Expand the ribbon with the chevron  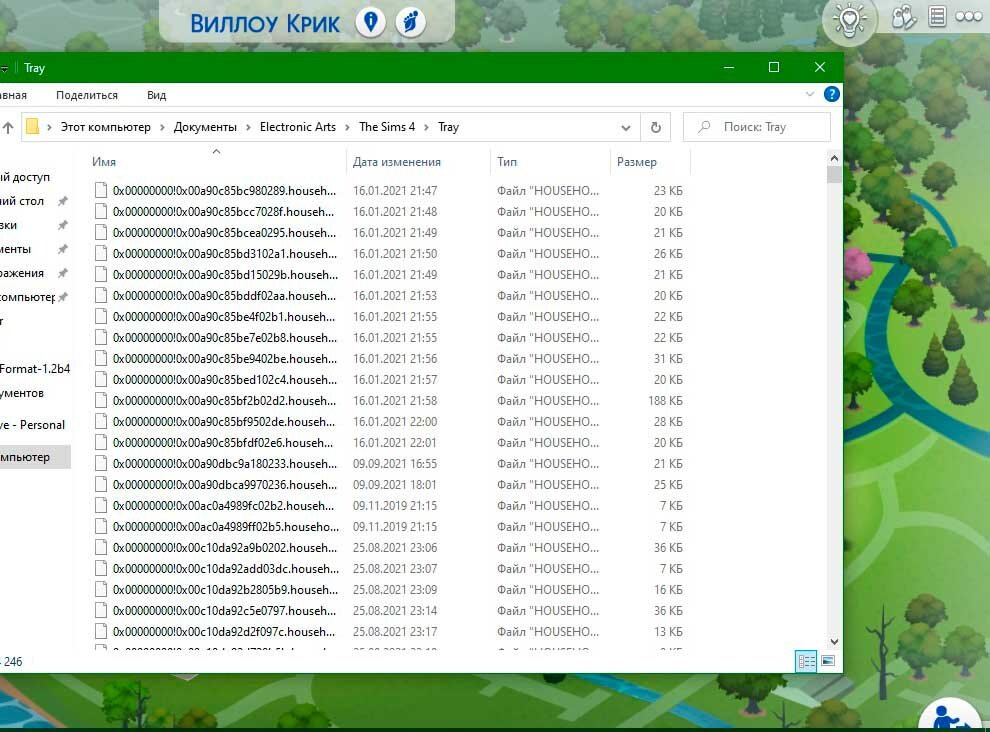click(x=809, y=95)
